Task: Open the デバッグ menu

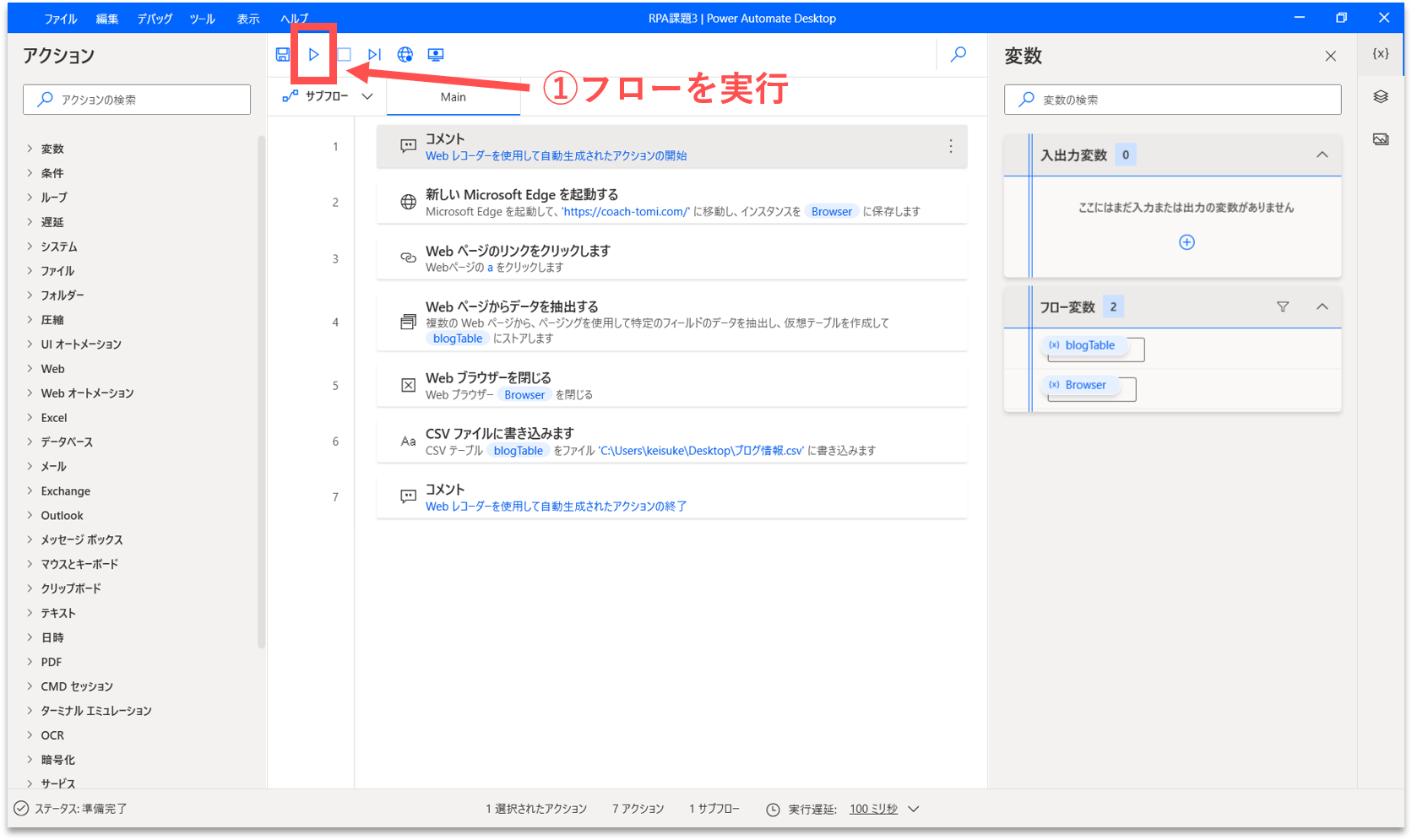Action: click(x=155, y=19)
